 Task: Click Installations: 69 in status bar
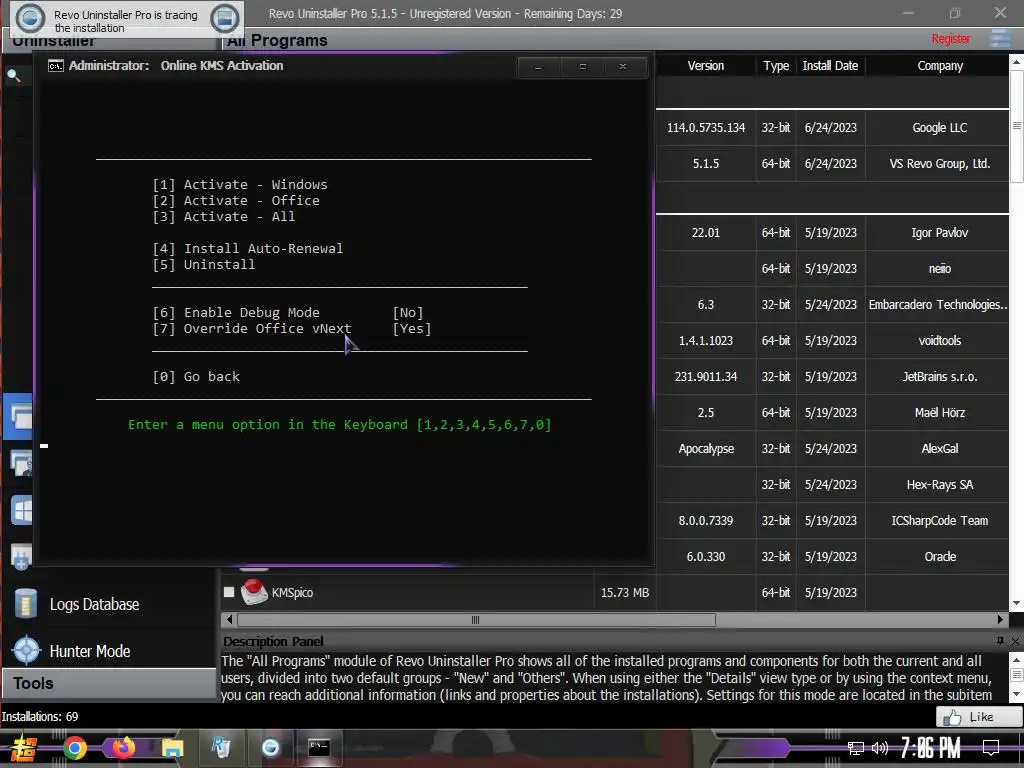pyautogui.click(x=40, y=716)
